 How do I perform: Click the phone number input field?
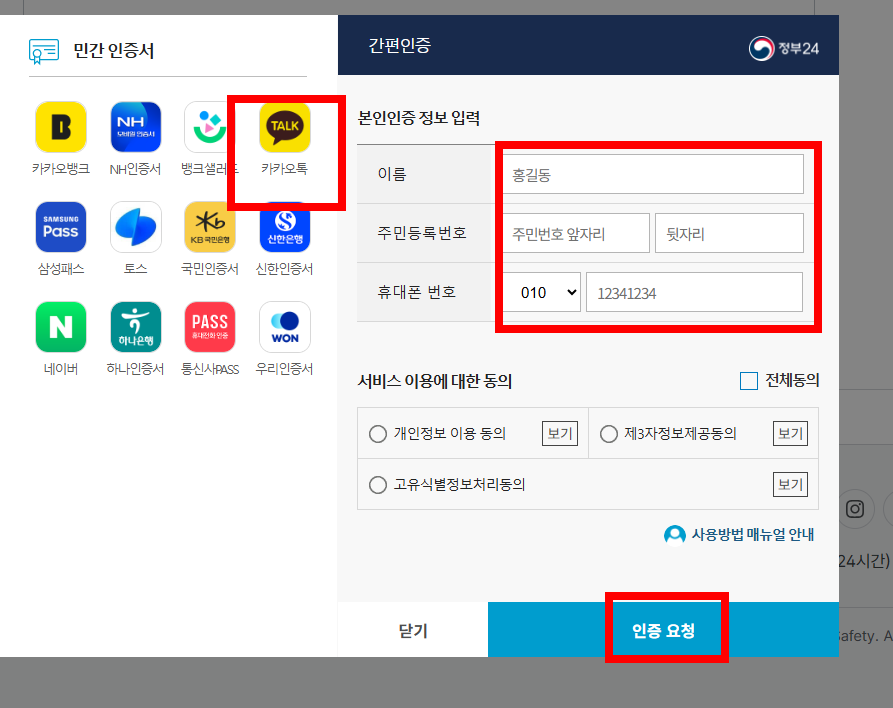click(x=695, y=292)
